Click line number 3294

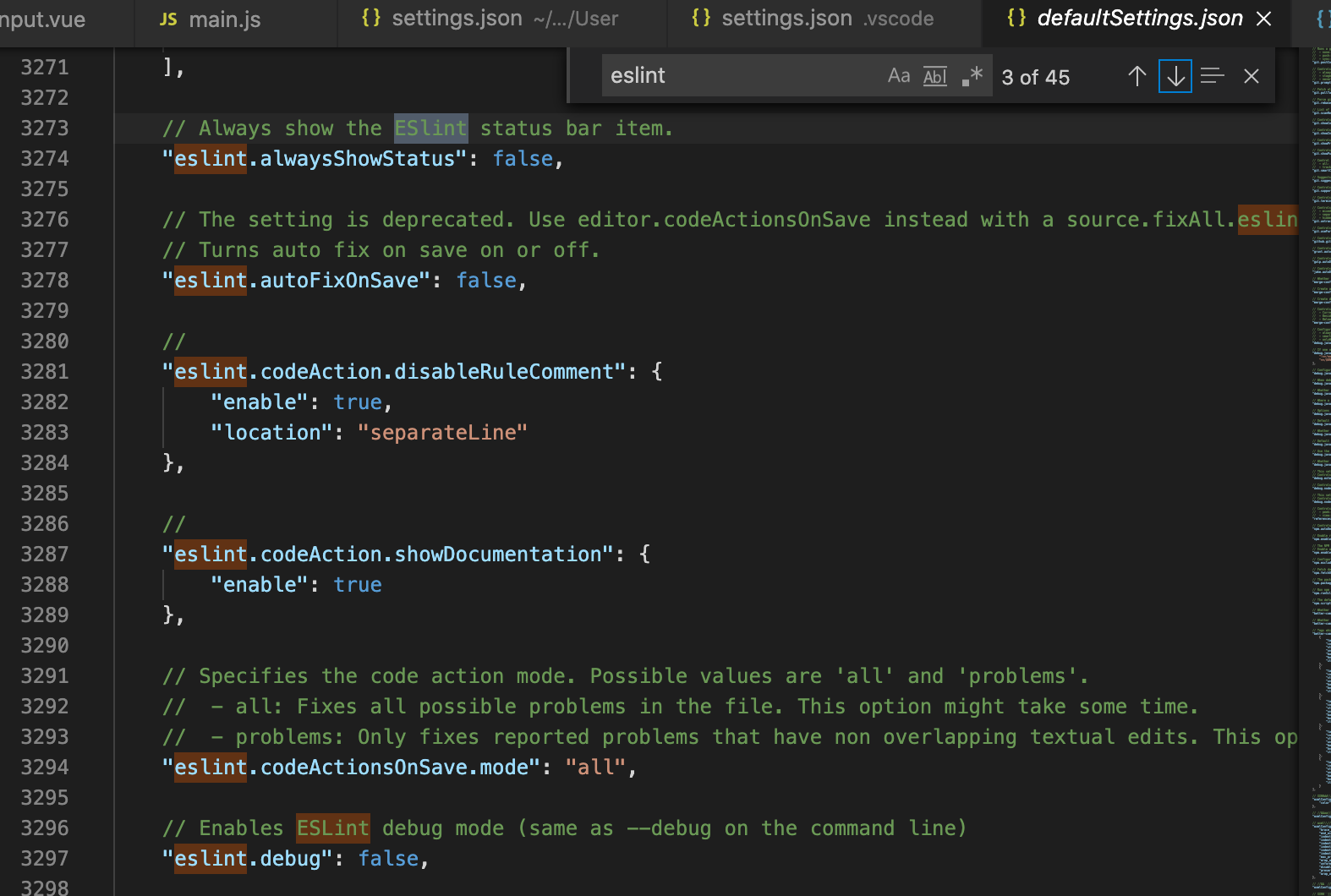[45, 768]
